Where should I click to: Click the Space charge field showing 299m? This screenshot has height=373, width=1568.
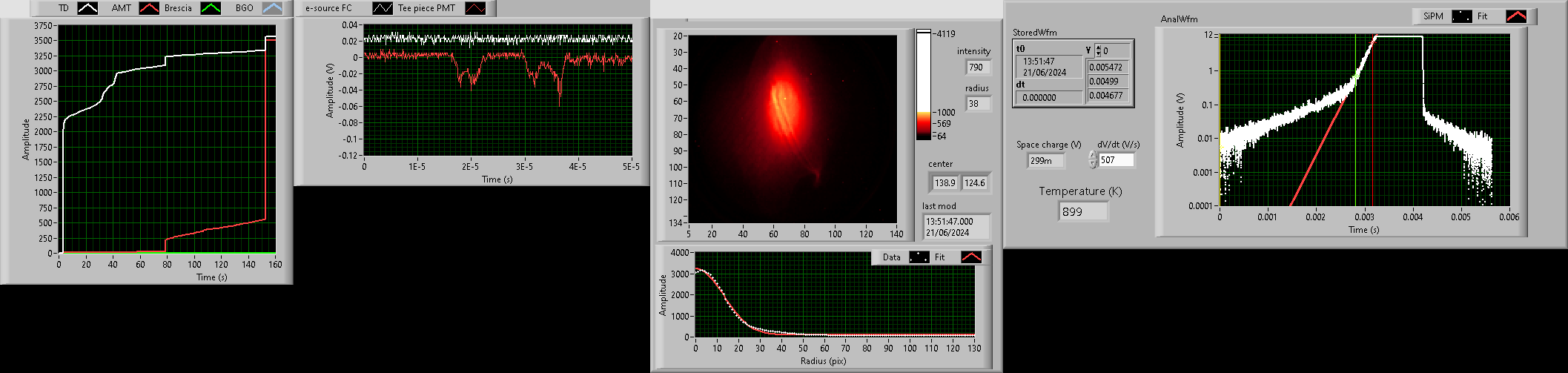[1045, 160]
